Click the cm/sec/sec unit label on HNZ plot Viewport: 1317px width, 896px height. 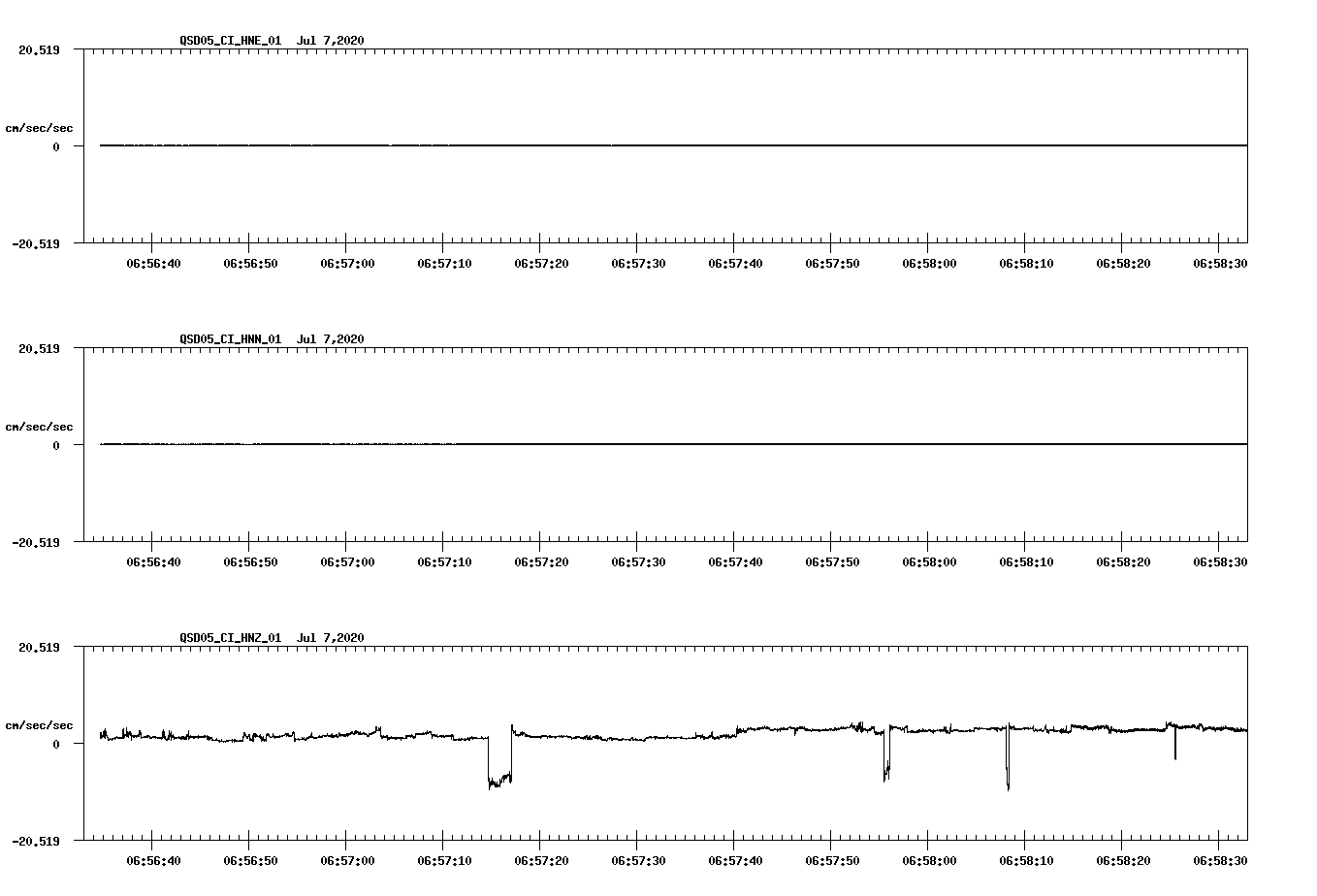39,725
